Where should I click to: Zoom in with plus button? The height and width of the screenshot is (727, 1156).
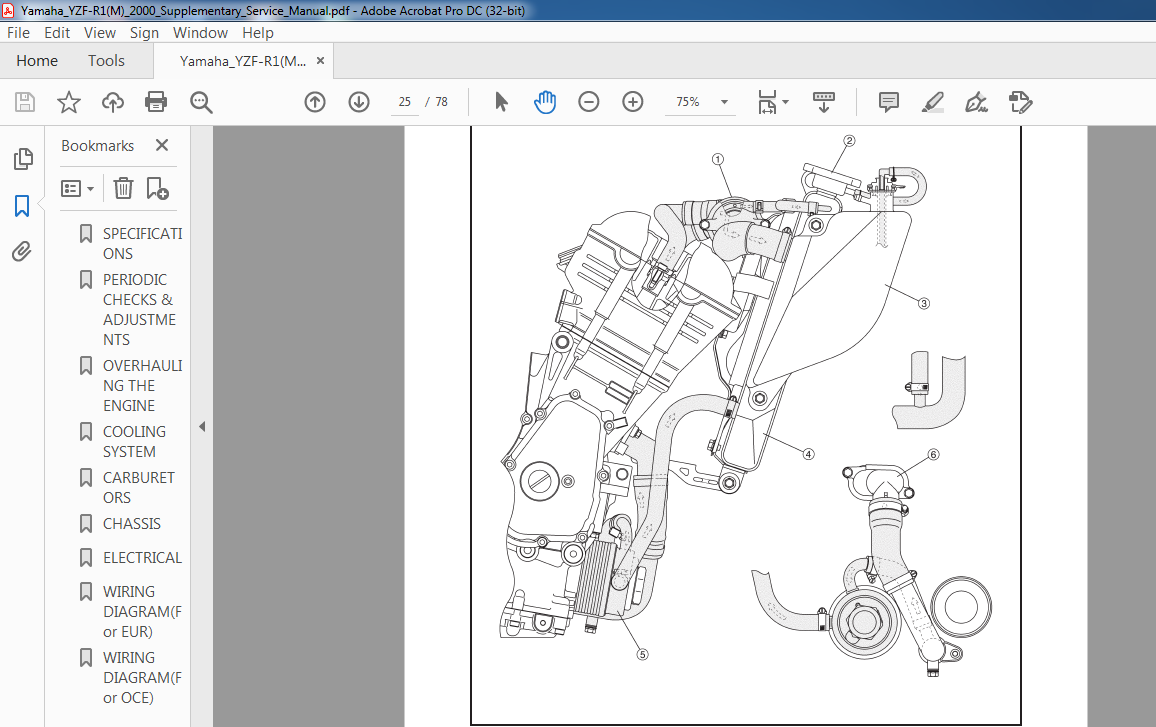633,102
